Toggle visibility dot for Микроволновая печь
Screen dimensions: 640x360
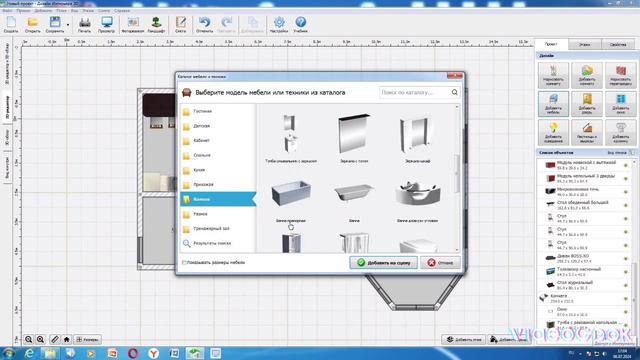pos(626,192)
